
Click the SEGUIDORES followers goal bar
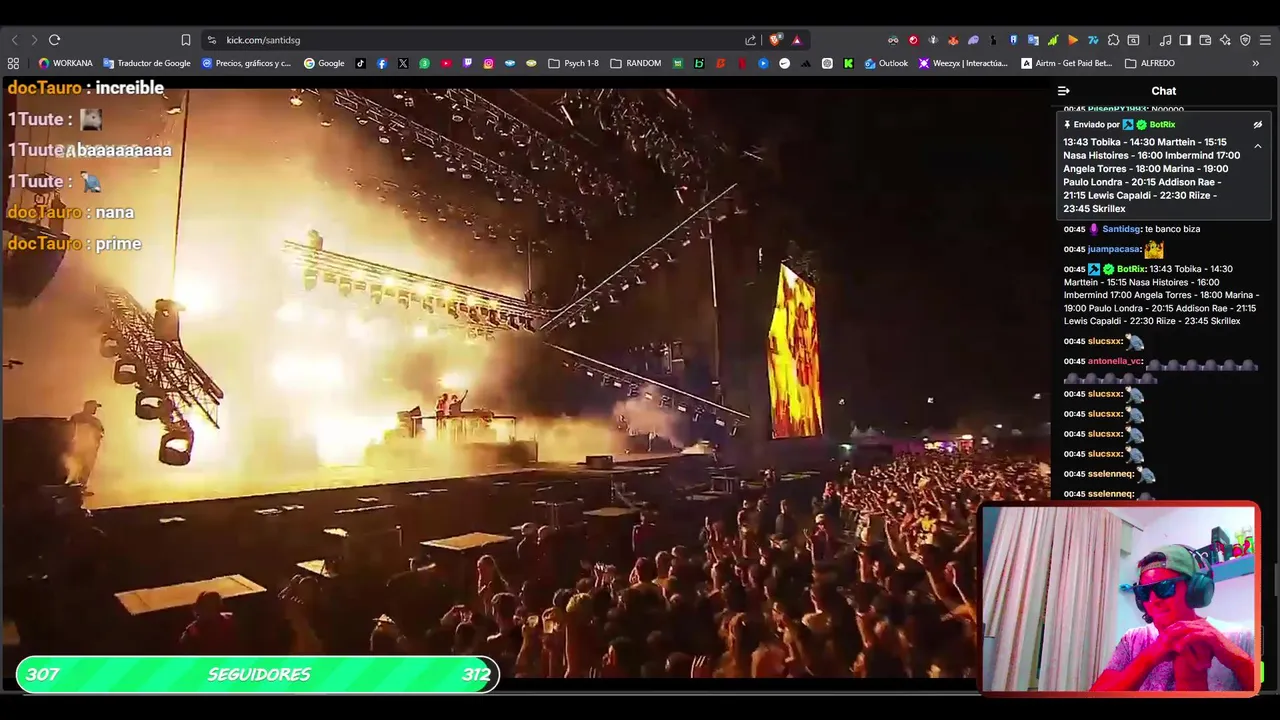point(257,674)
